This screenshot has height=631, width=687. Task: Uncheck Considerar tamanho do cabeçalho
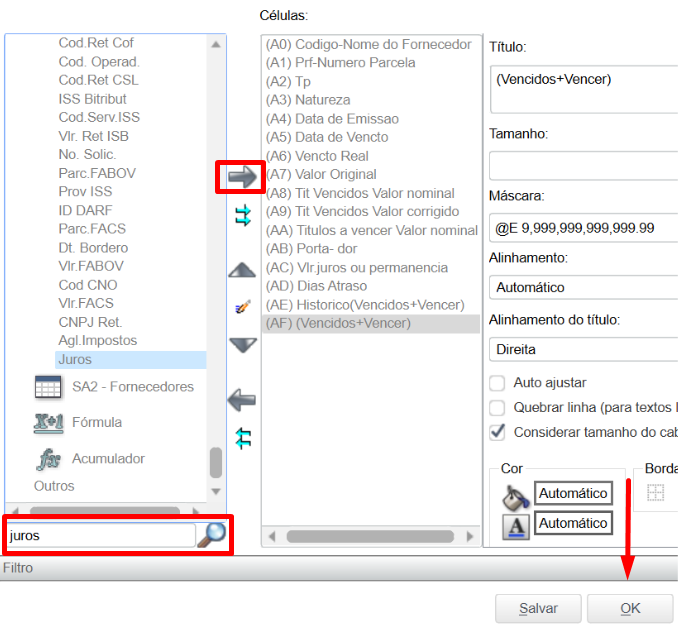pyautogui.click(x=497, y=432)
